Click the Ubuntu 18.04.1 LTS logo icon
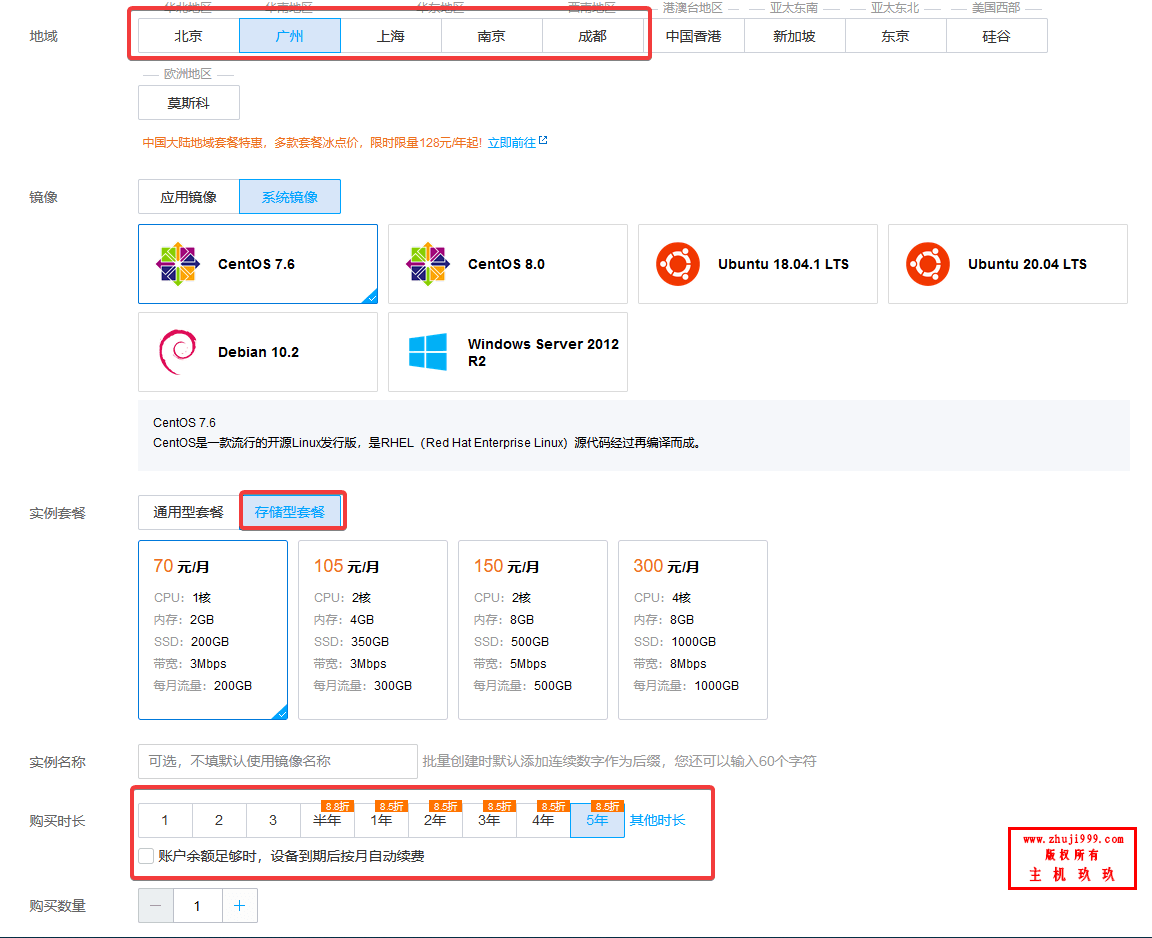 tap(677, 264)
